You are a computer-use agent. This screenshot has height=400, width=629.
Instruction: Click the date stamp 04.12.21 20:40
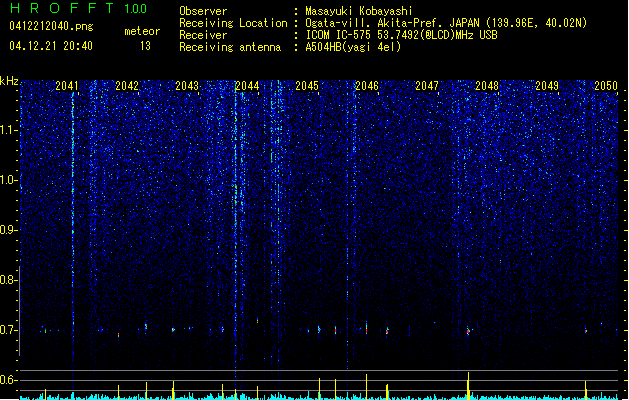point(51,46)
